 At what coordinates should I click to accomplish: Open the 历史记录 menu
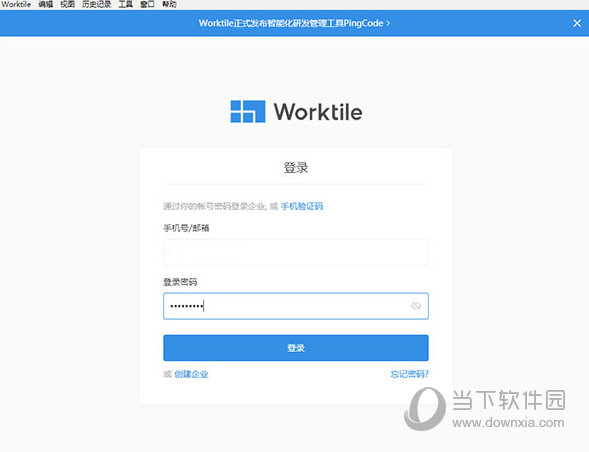tap(97, 4)
